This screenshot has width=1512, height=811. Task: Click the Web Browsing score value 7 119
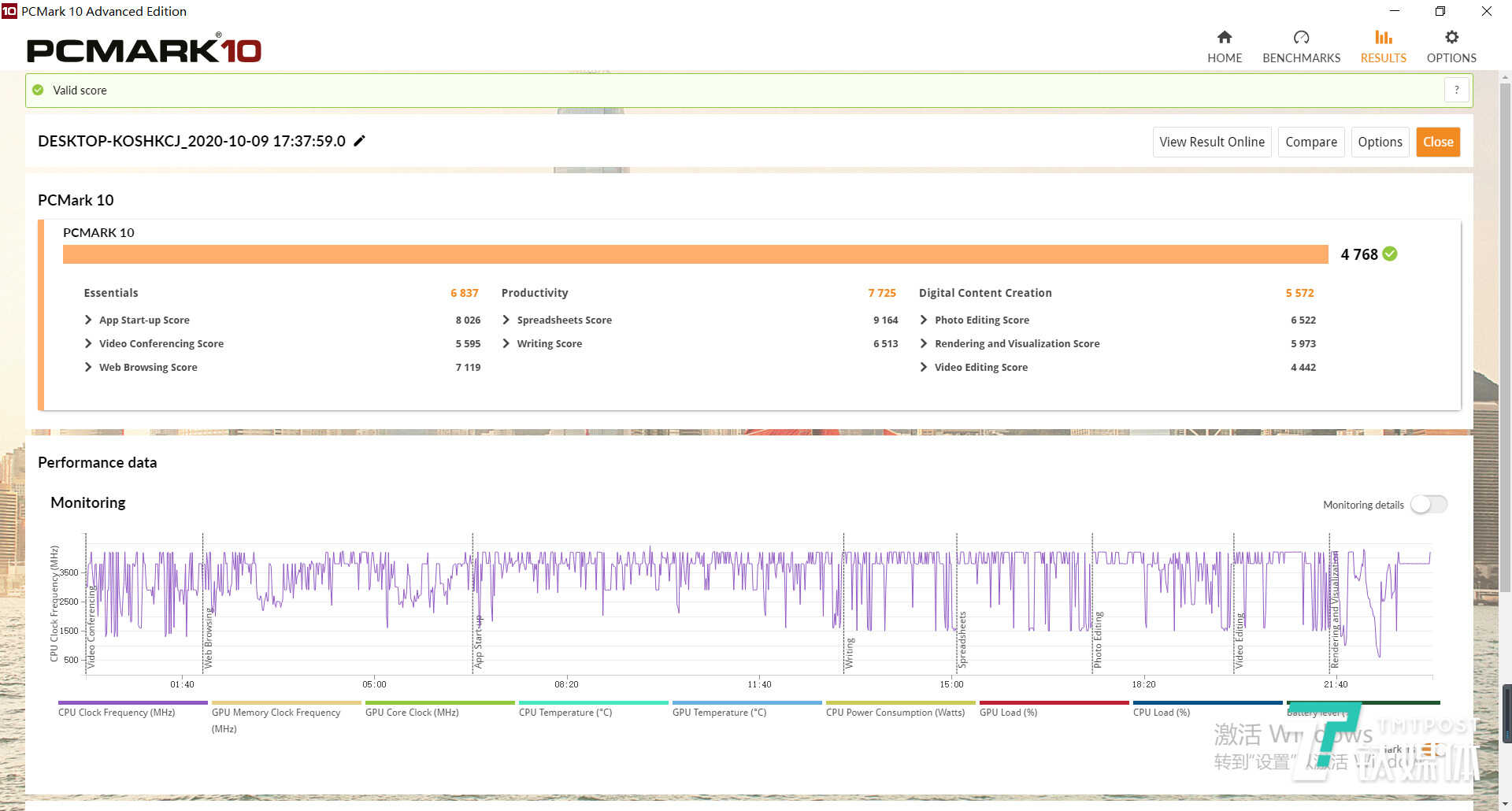tap(468, 367)
